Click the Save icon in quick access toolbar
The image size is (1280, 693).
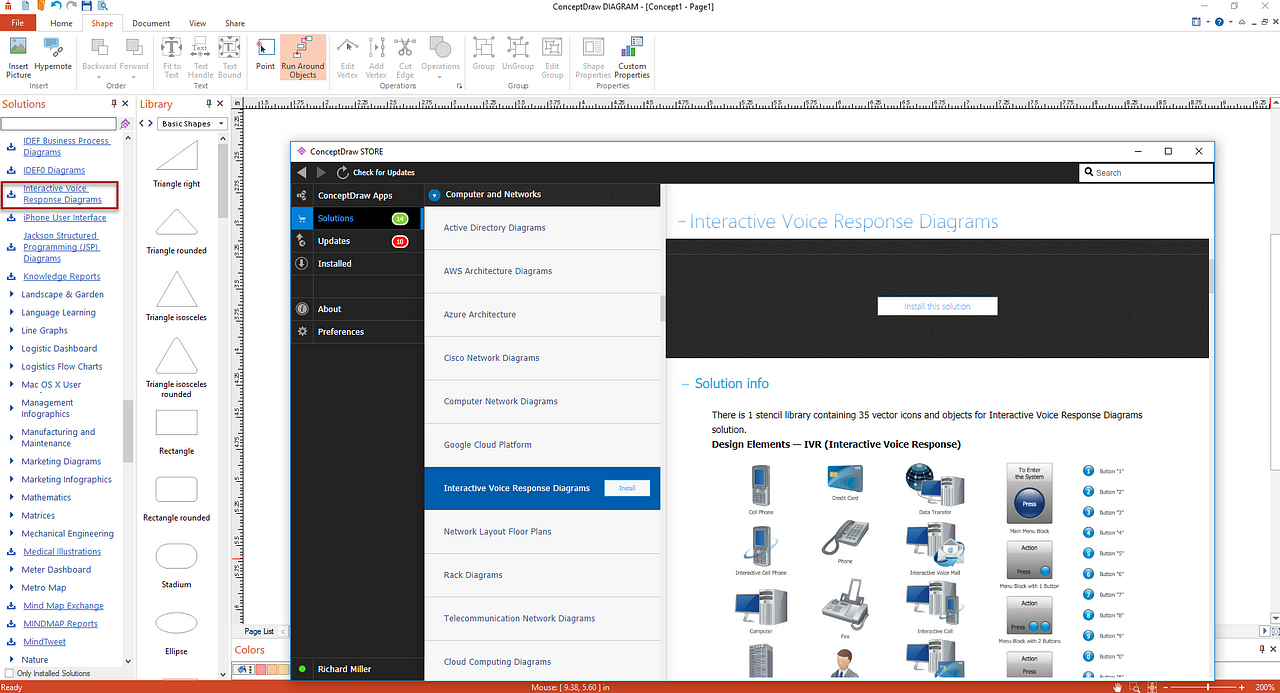pyautogui.click(x=86, y=6)
